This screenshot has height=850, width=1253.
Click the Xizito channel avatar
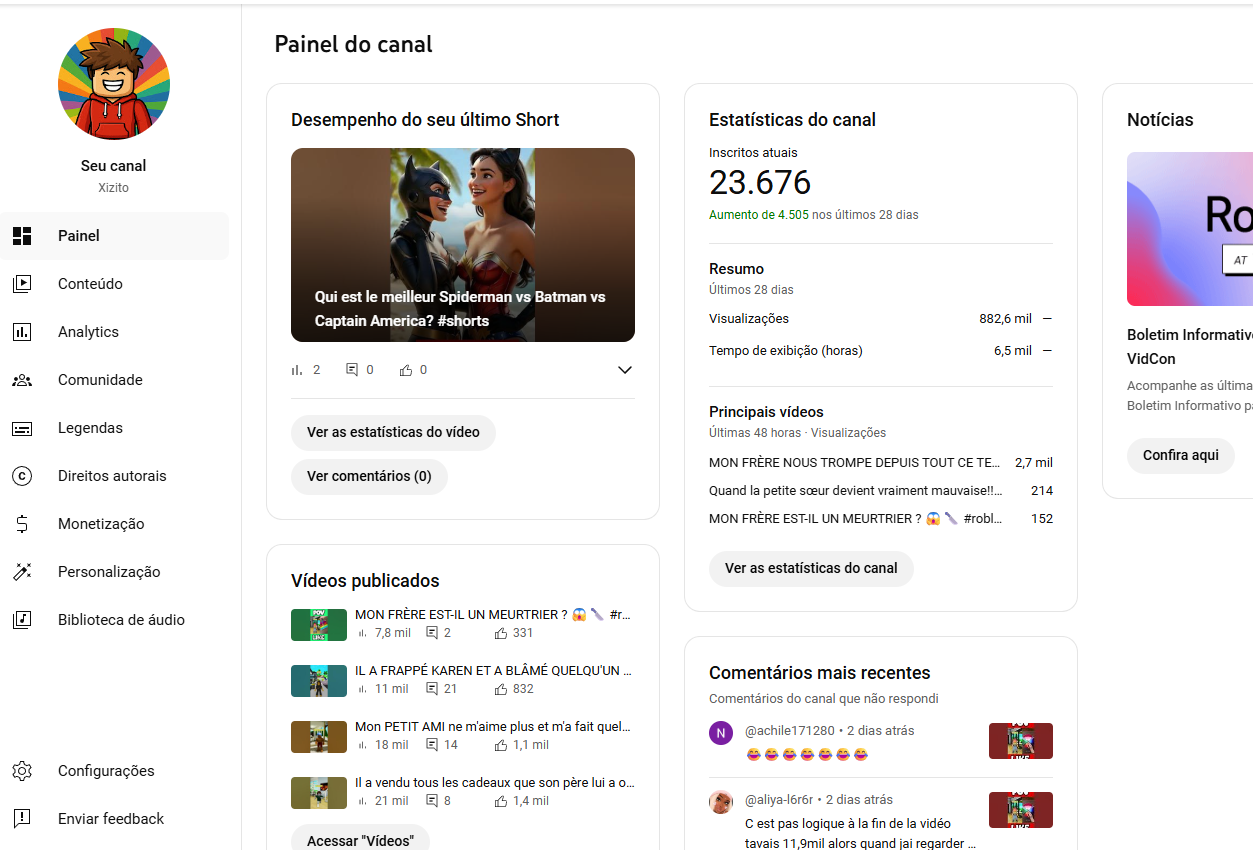[x=114, y=84]
